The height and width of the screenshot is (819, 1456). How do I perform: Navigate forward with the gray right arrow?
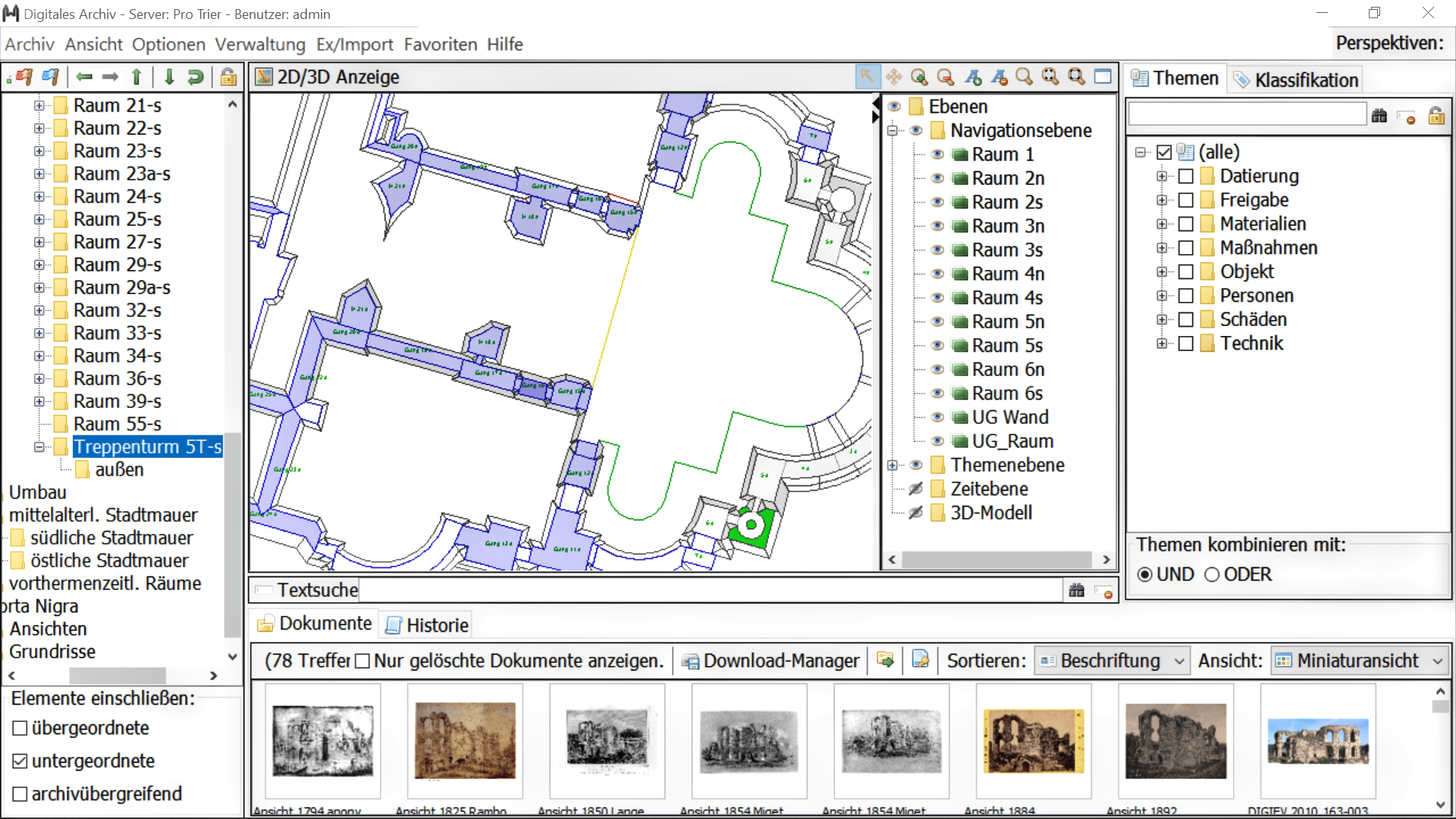111,77
